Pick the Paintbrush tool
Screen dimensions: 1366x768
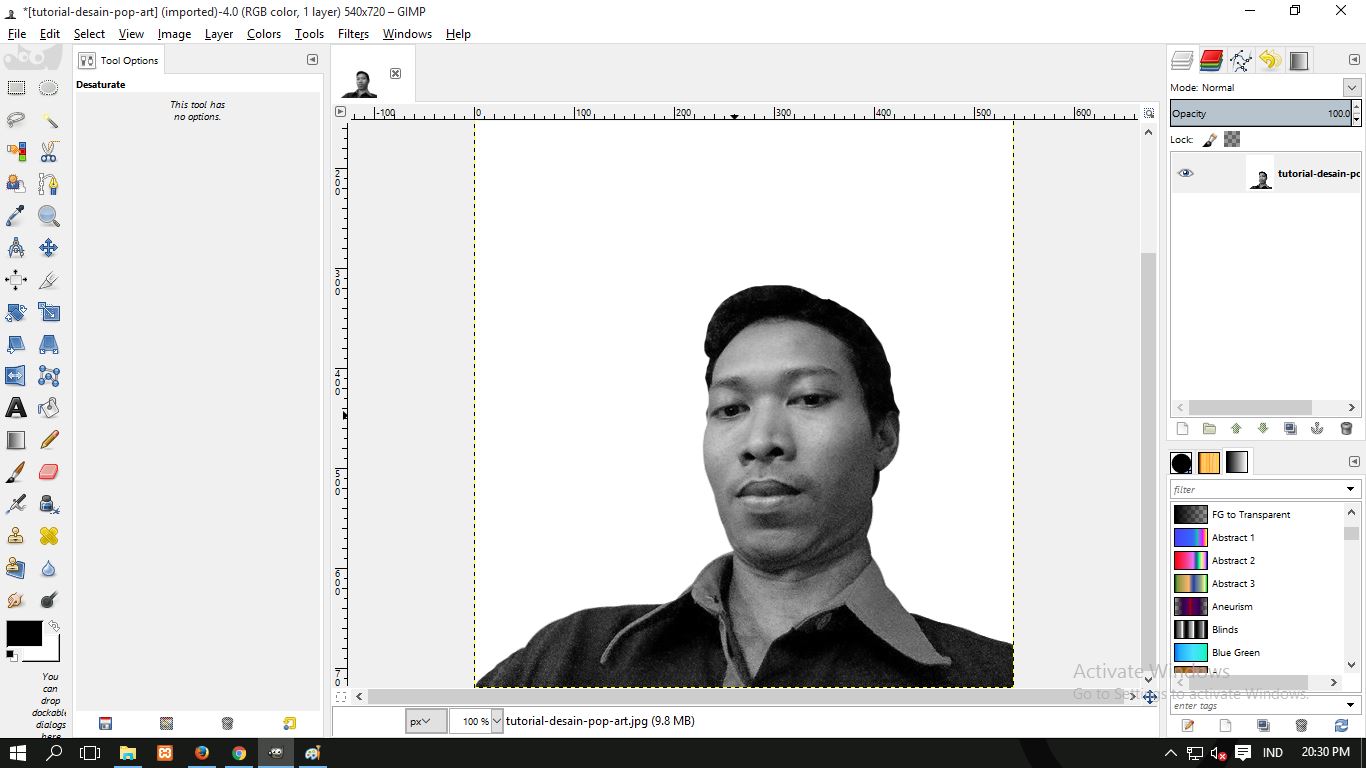pos(16,472)
